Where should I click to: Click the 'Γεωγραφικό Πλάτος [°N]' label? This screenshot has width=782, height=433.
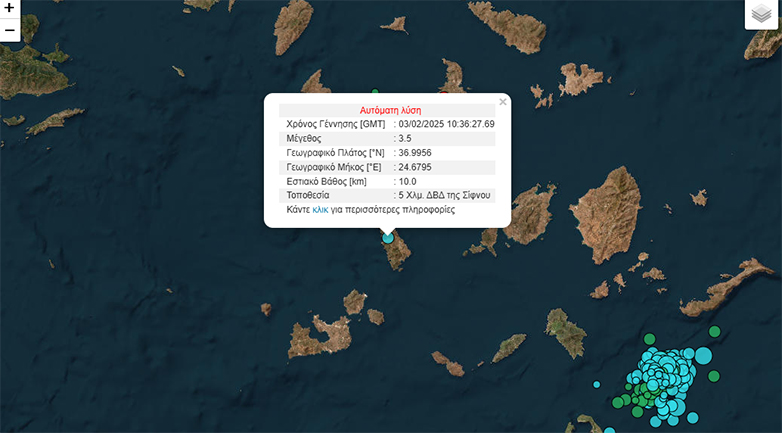pos(336,153)
